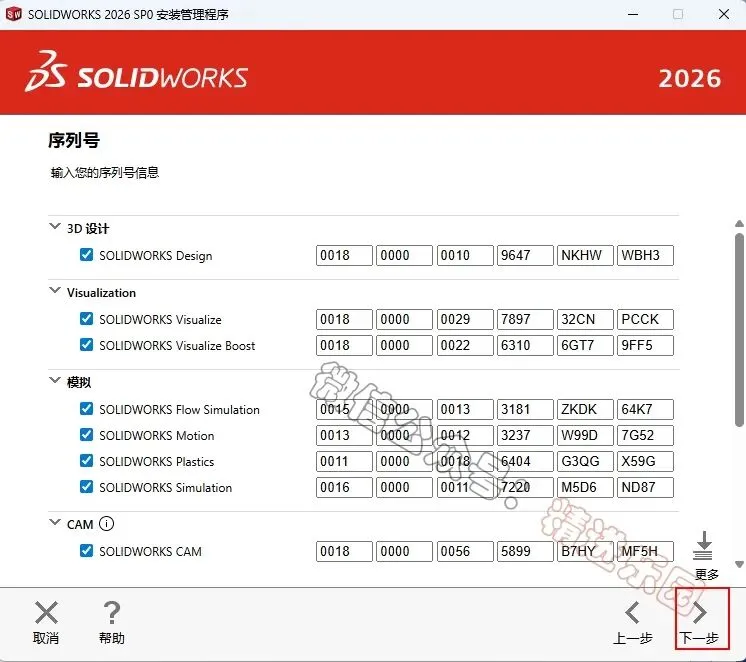Collapse the CAM section
This screenshot has width=746, height=662.
(x=55, y=522)
